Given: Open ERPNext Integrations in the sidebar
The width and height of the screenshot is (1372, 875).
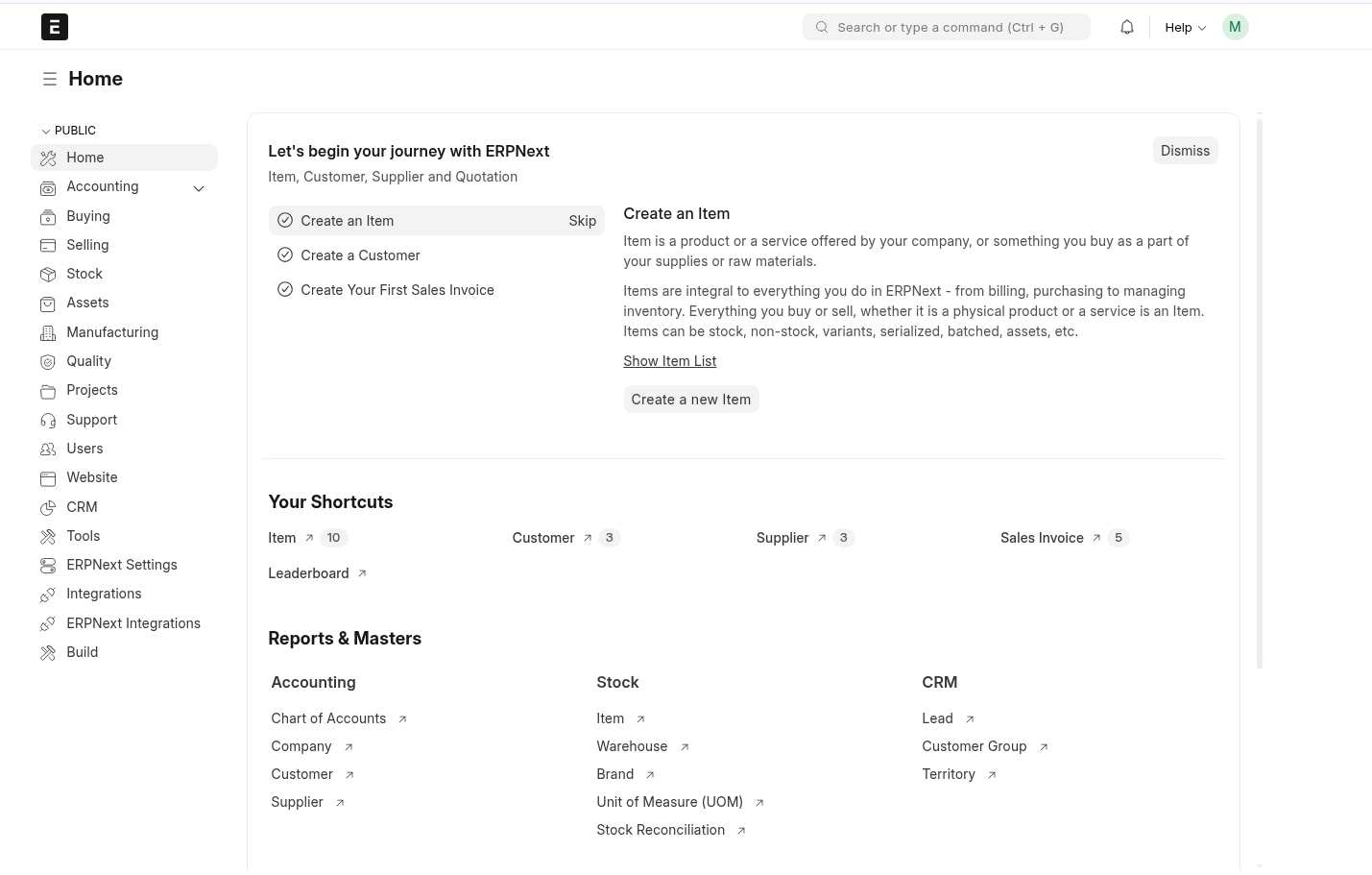Looking at the screenshot, I should [124, 623].
